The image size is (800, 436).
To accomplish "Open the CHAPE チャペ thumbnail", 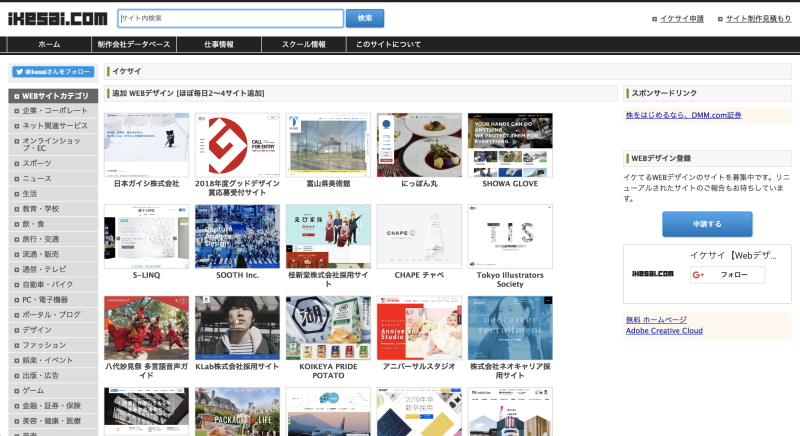I will (419, 237).
